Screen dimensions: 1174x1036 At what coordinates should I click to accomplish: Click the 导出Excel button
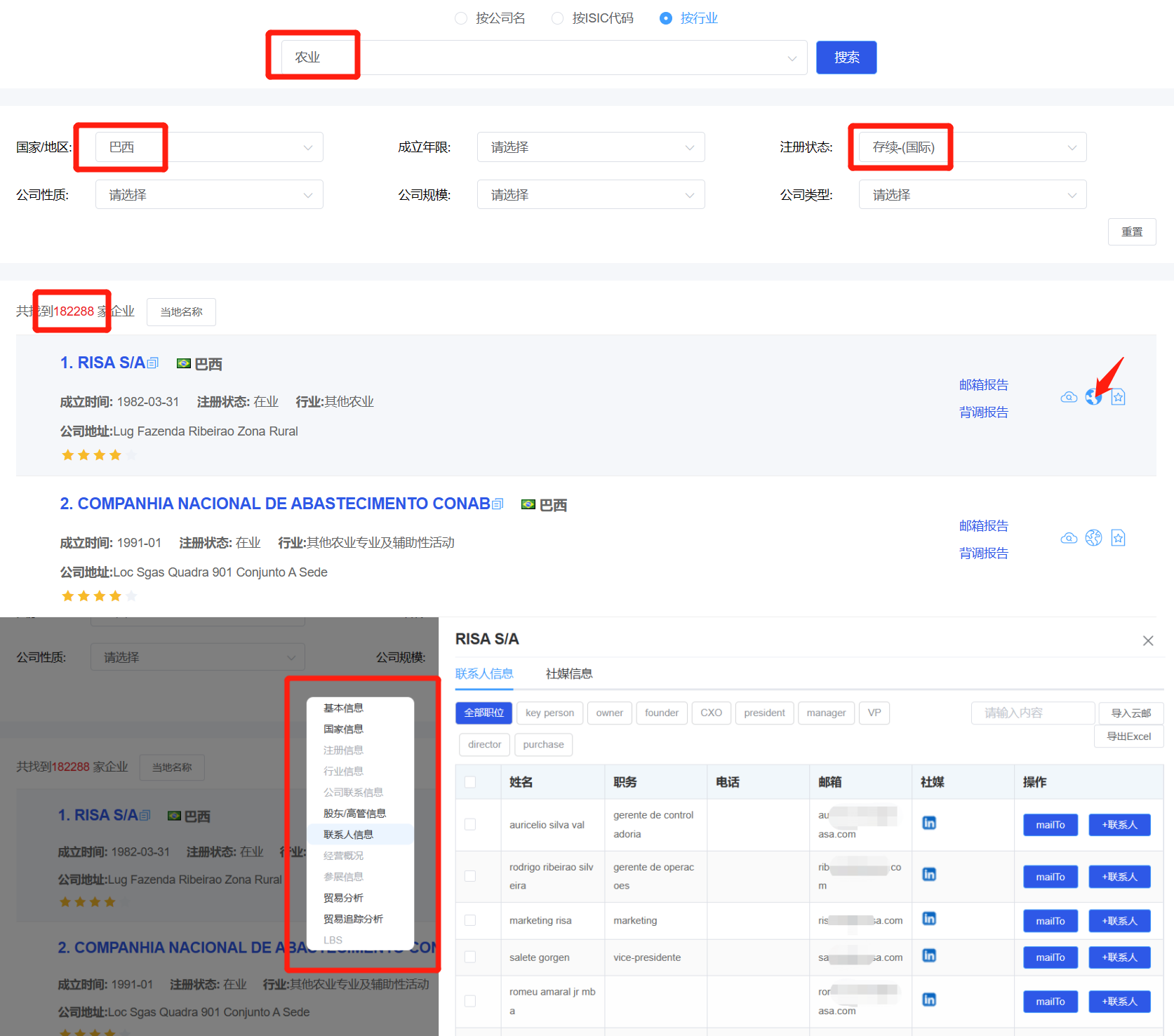click(x=1129, y=736)
